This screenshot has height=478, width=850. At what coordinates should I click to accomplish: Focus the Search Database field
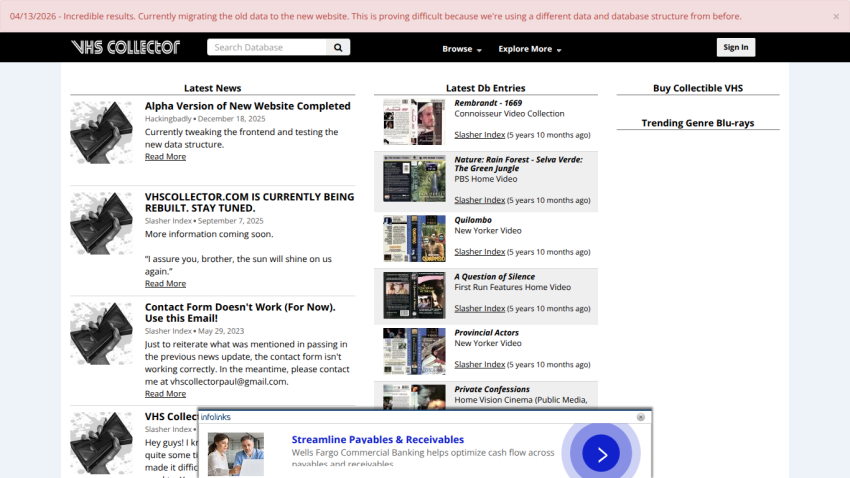(267, 47)
